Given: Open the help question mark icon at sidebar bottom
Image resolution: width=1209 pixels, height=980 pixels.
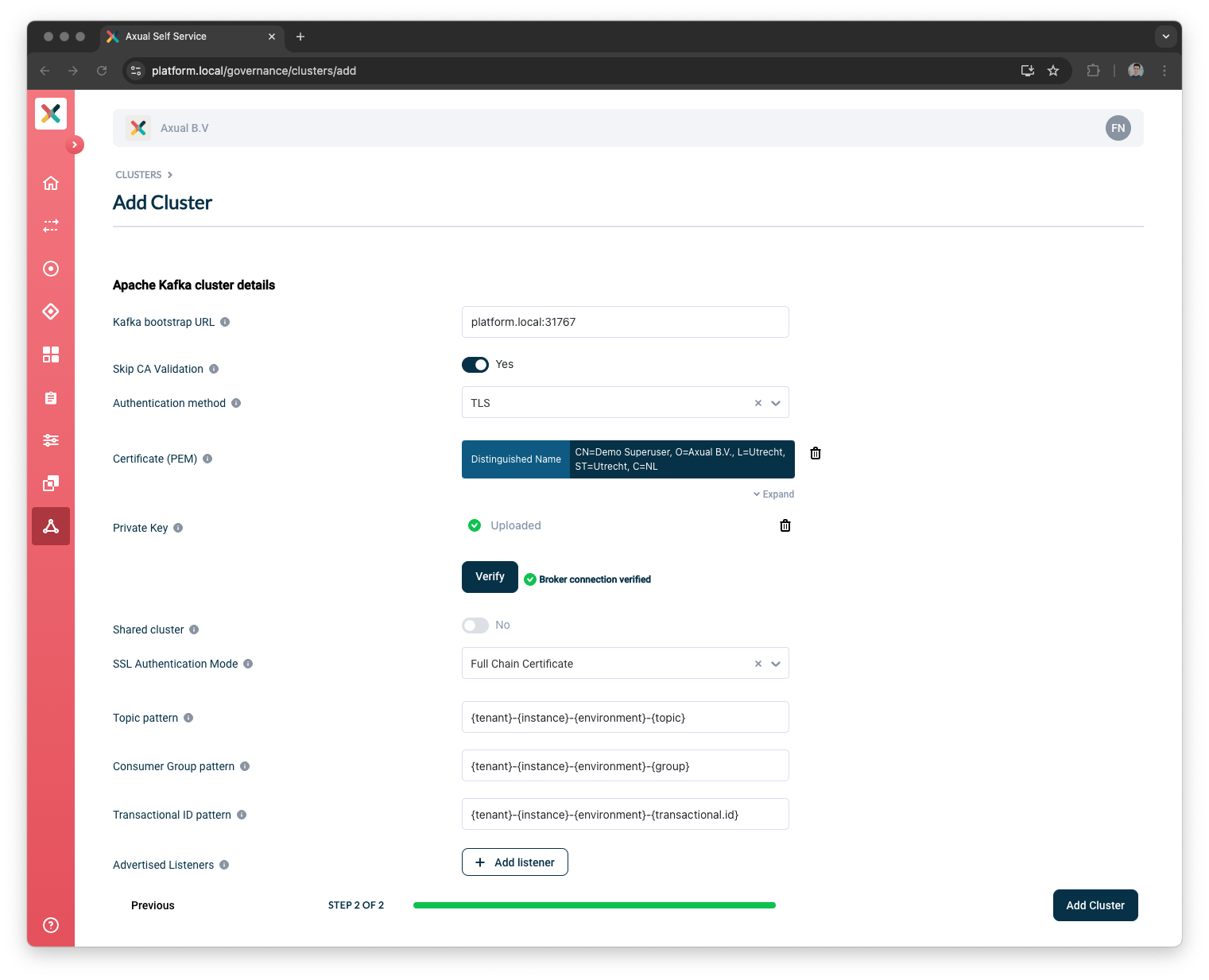Looking at the screenshot, I should coord(50,925).
